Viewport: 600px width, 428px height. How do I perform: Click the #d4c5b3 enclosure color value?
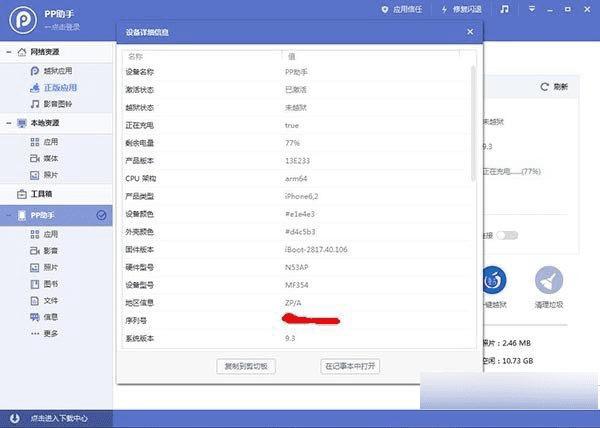coord(300,232)
